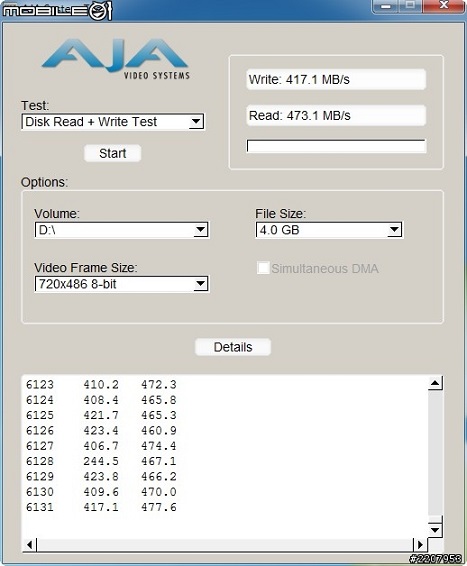Click the test progress bar

pyautogui.click(x=336, y=146)
